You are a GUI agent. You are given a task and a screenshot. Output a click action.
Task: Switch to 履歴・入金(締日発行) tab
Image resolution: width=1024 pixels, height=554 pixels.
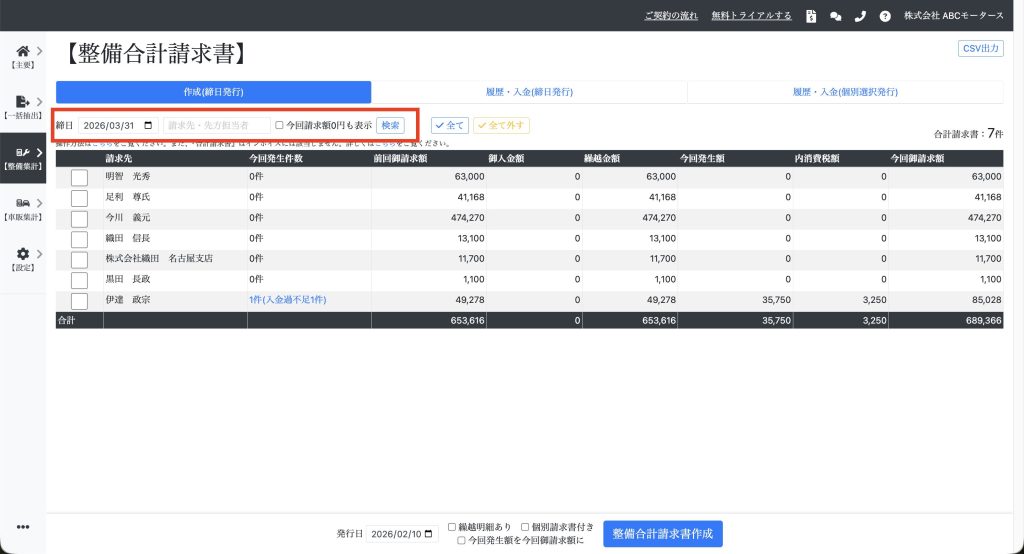[x=529, y=92]
